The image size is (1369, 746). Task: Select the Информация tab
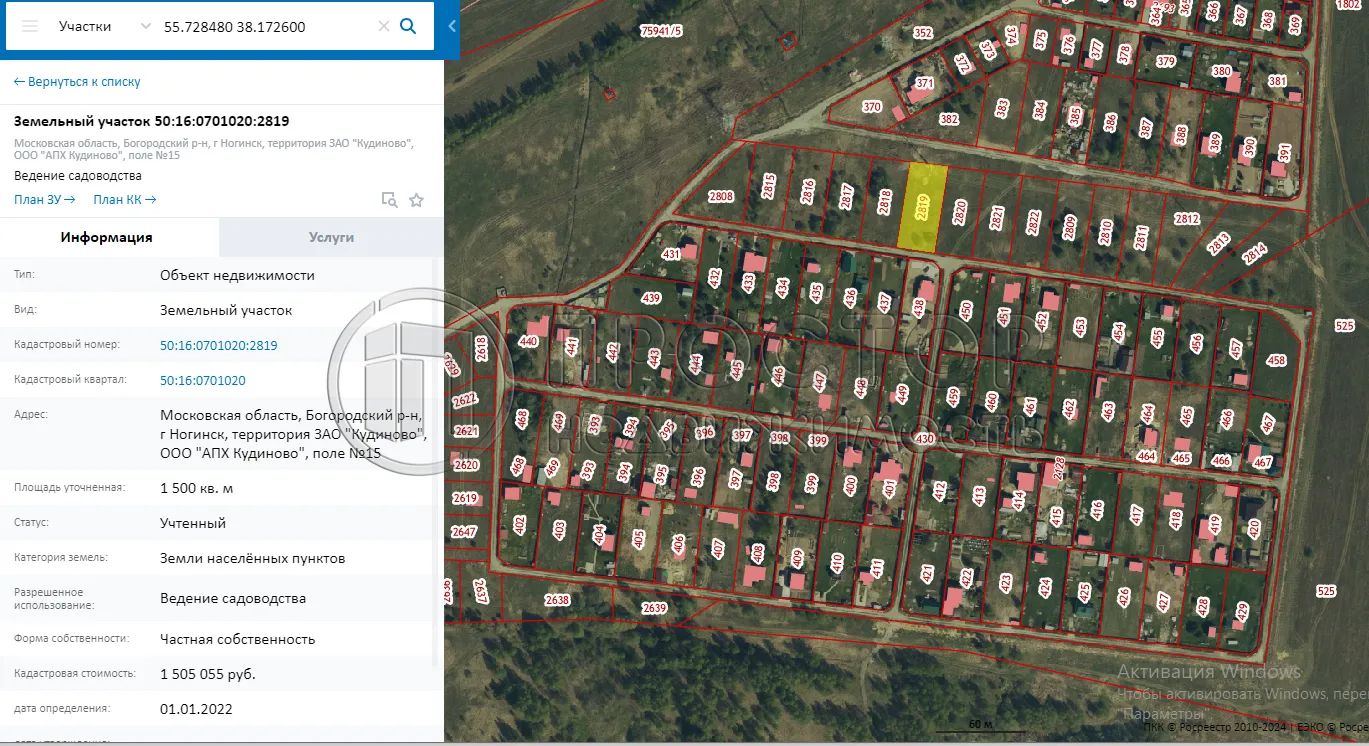[x=106, y=238]
